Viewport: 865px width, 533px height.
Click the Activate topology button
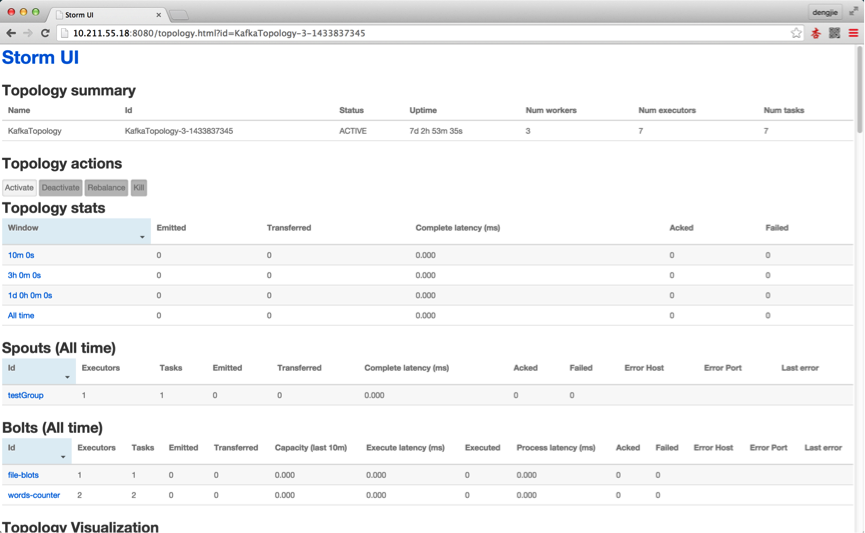[19, 188]
